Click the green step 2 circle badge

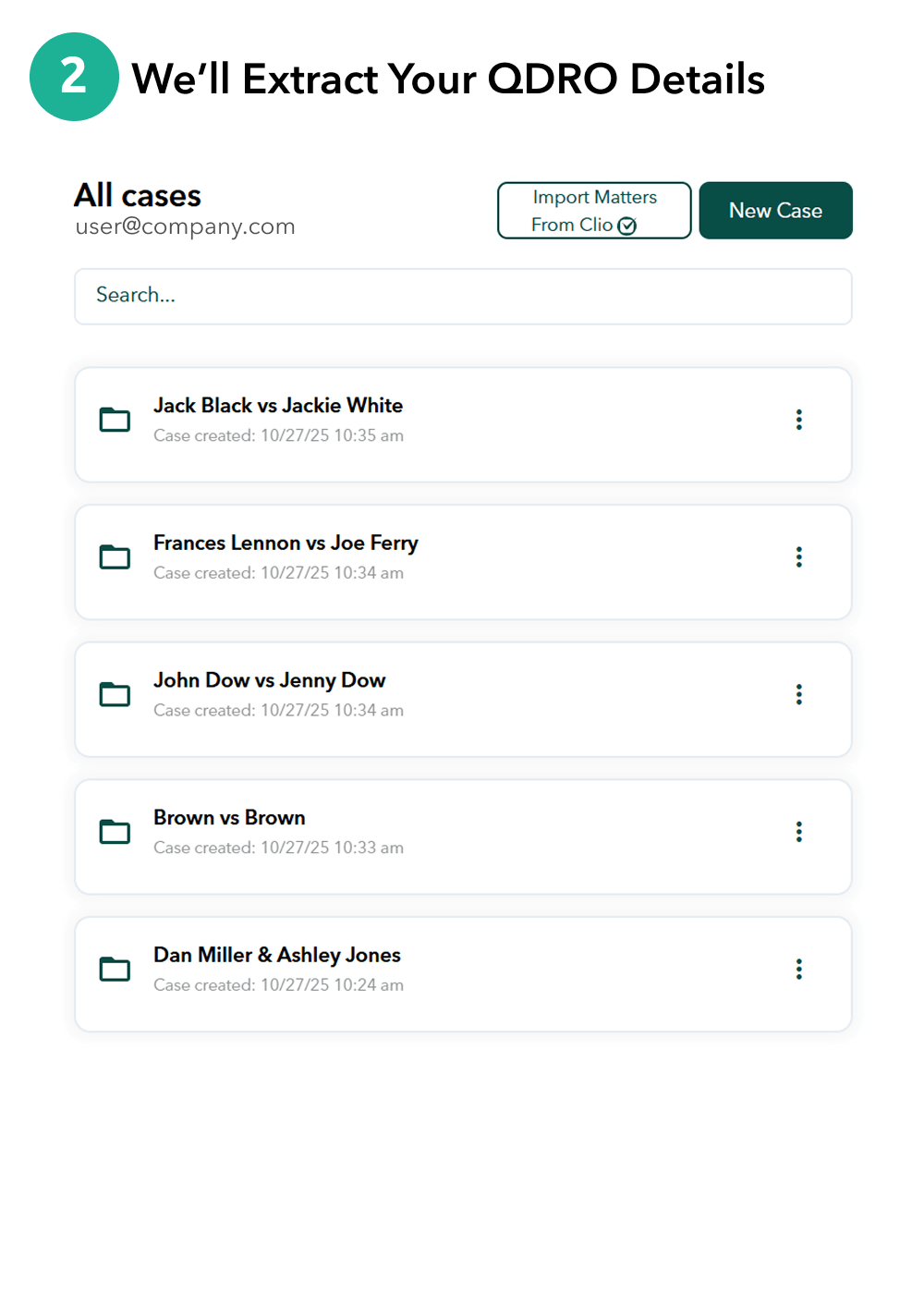(x=74, y=77)
